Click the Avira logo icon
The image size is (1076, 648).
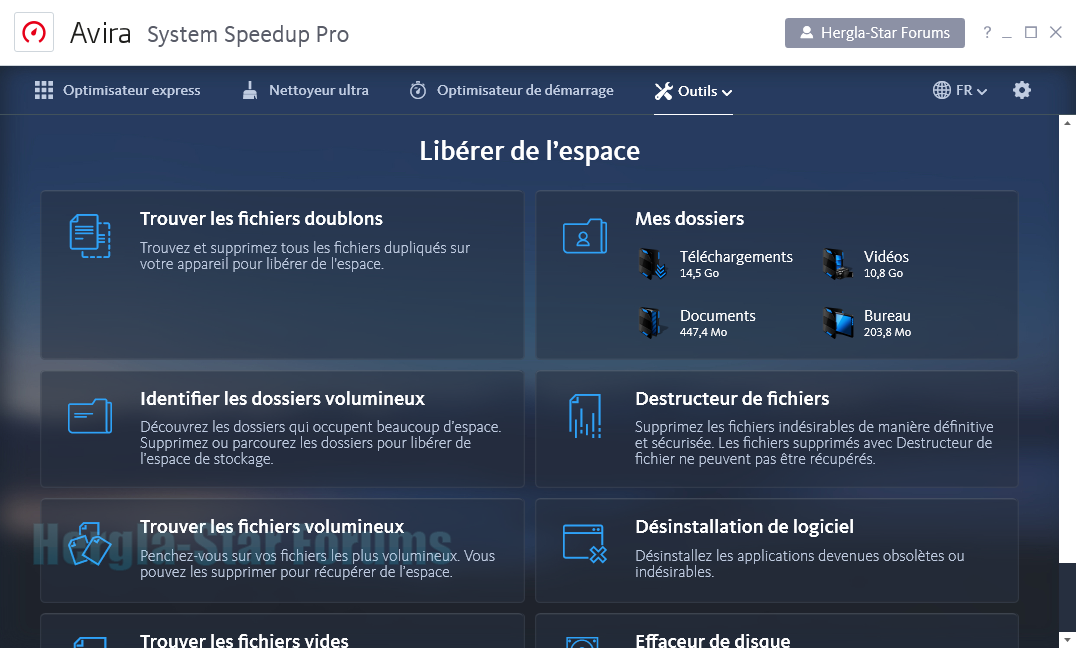[34, 32]
